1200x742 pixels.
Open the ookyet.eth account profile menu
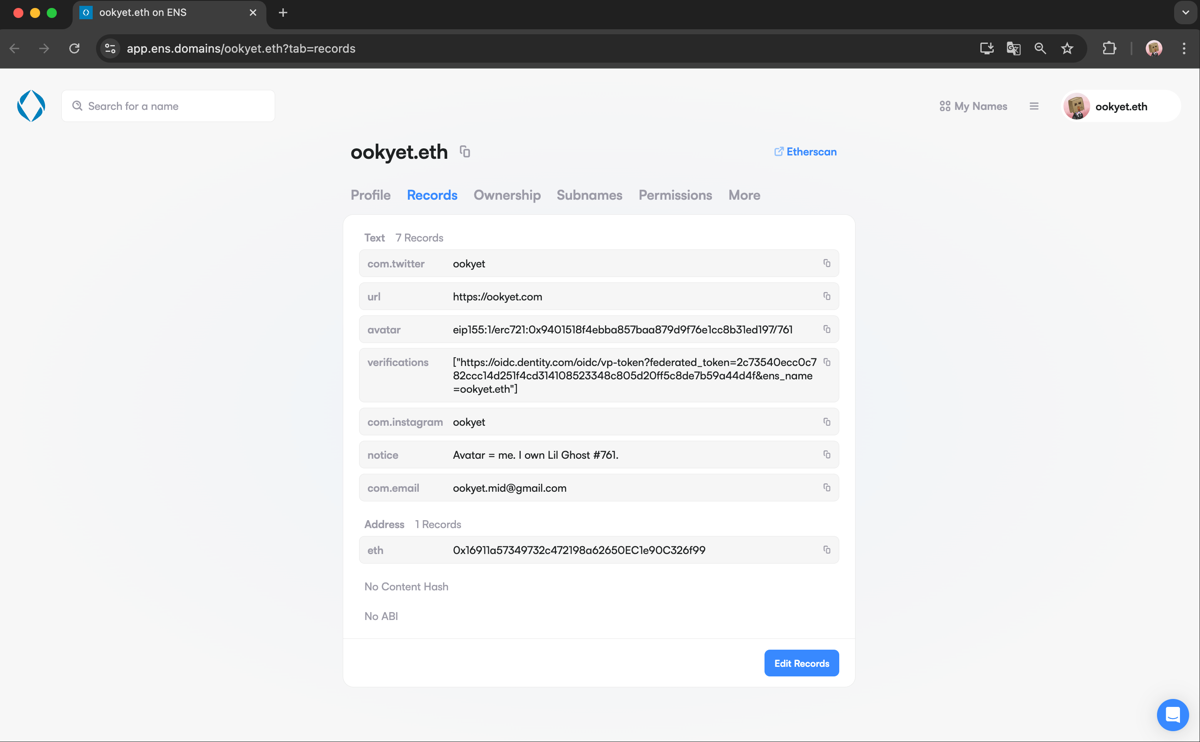(1120, 106)
